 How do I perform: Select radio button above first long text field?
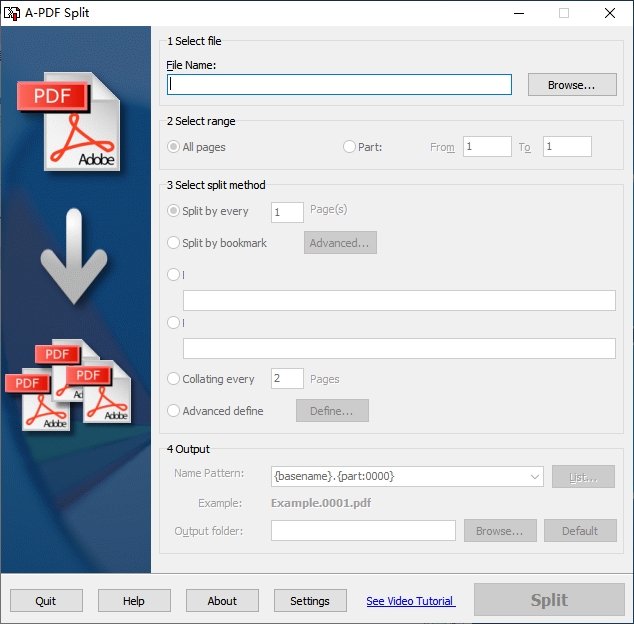tap(173, 275)
